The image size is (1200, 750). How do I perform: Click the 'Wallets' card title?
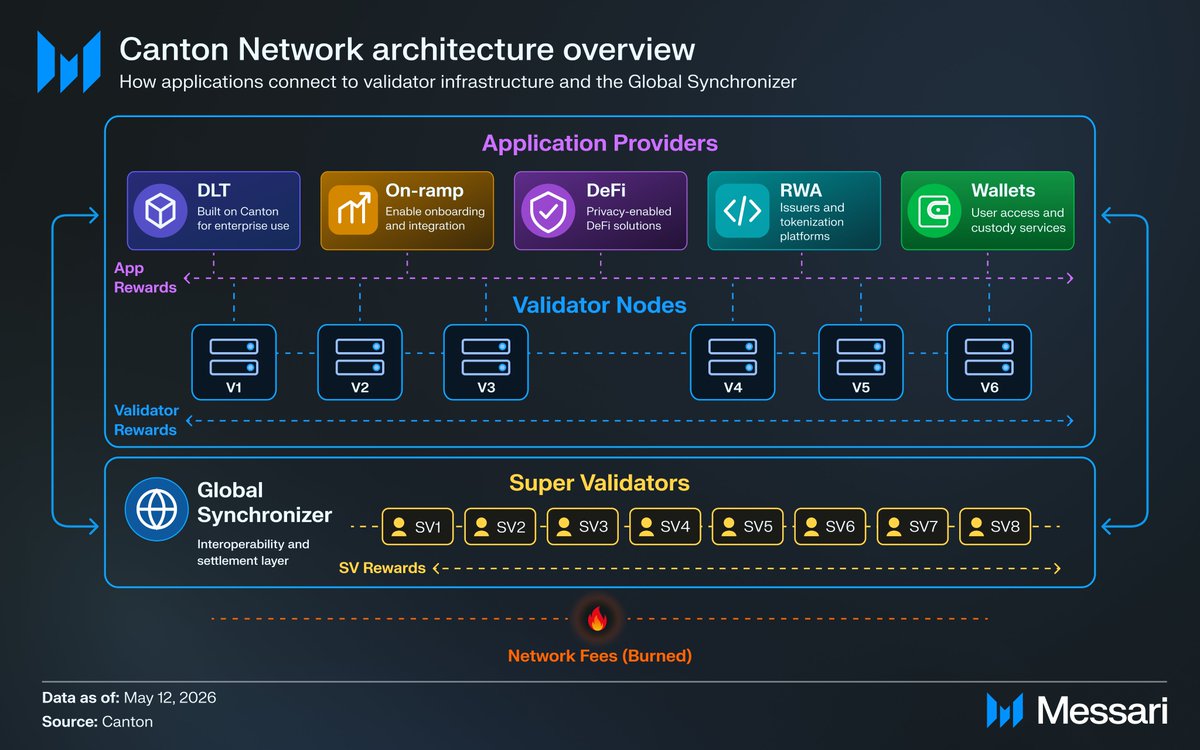tap(1003, 189)
